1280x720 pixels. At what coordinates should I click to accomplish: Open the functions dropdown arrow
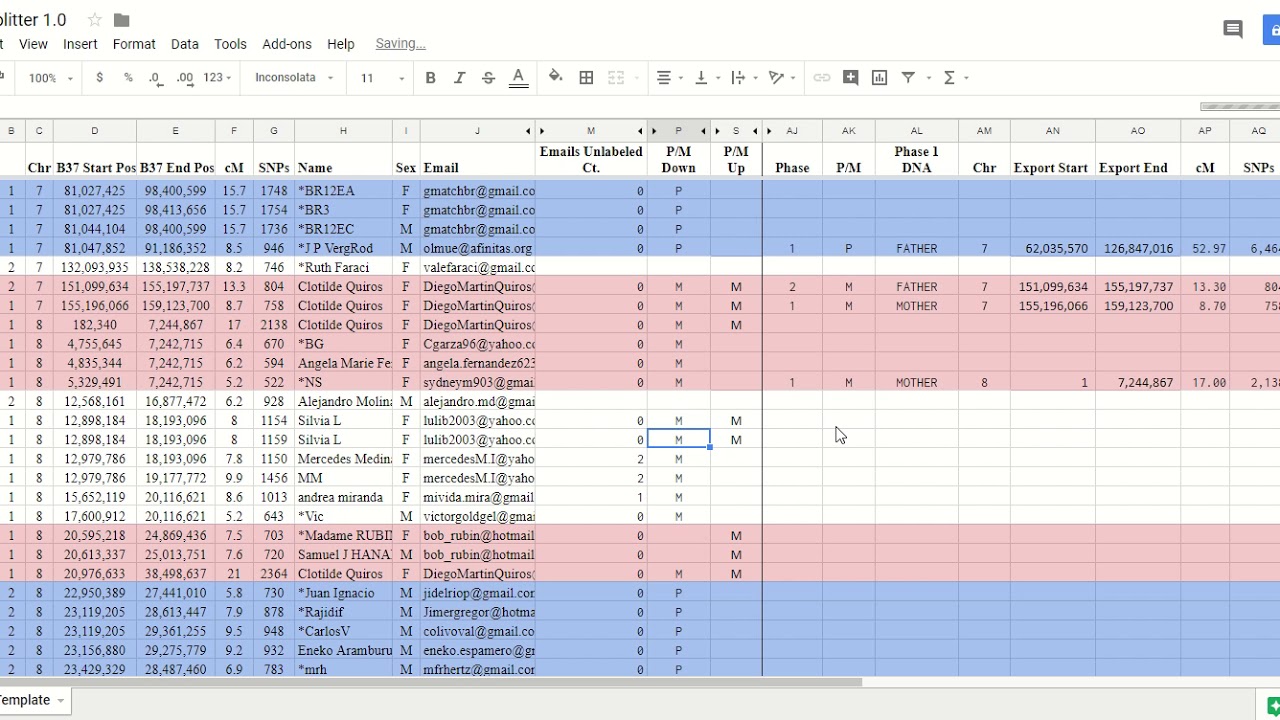[967, 78]
